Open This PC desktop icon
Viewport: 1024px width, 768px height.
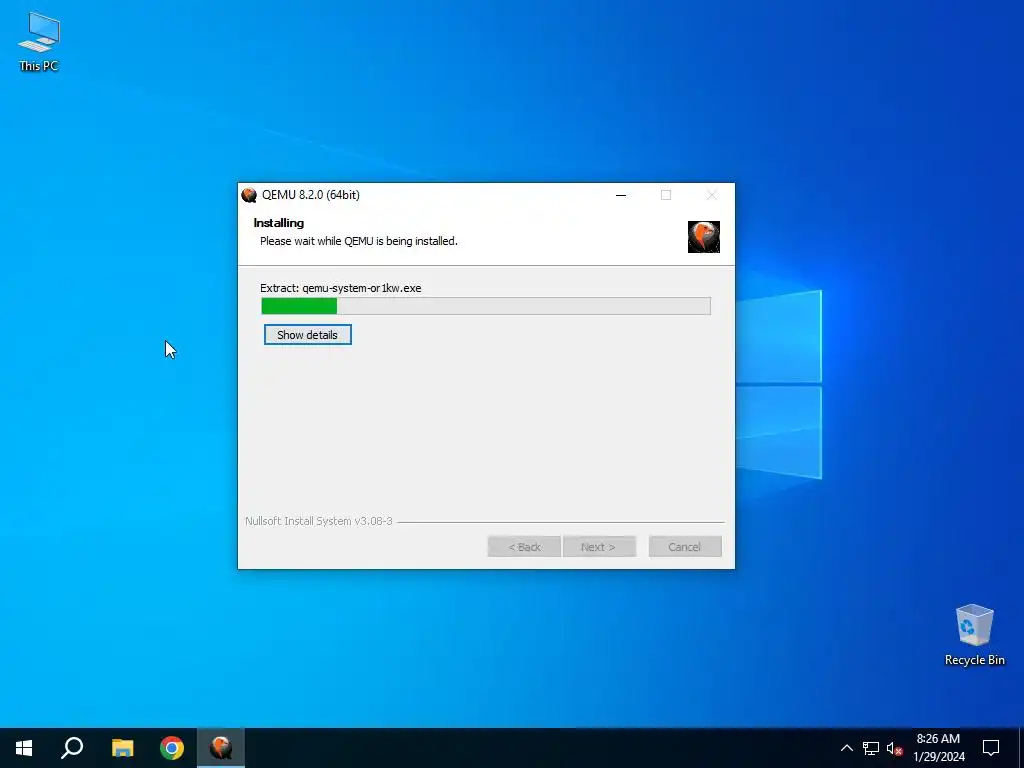(x=39, y=41)
